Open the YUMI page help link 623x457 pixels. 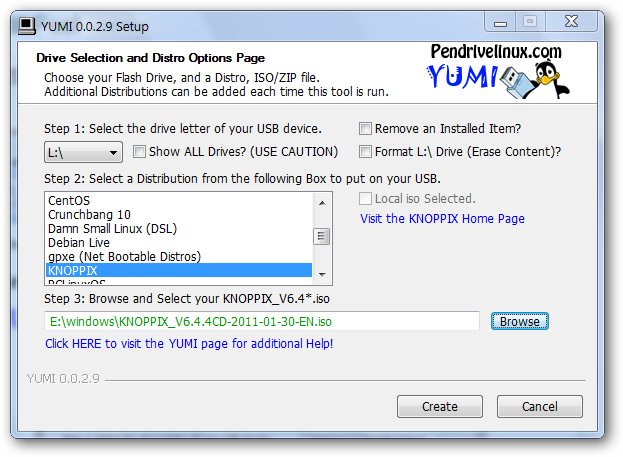click(189, 343)
